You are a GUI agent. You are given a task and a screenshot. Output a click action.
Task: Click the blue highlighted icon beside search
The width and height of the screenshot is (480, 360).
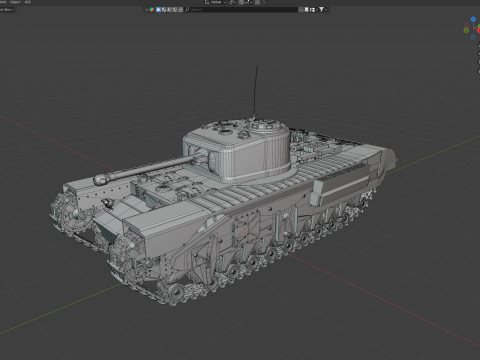pos(158,10)
